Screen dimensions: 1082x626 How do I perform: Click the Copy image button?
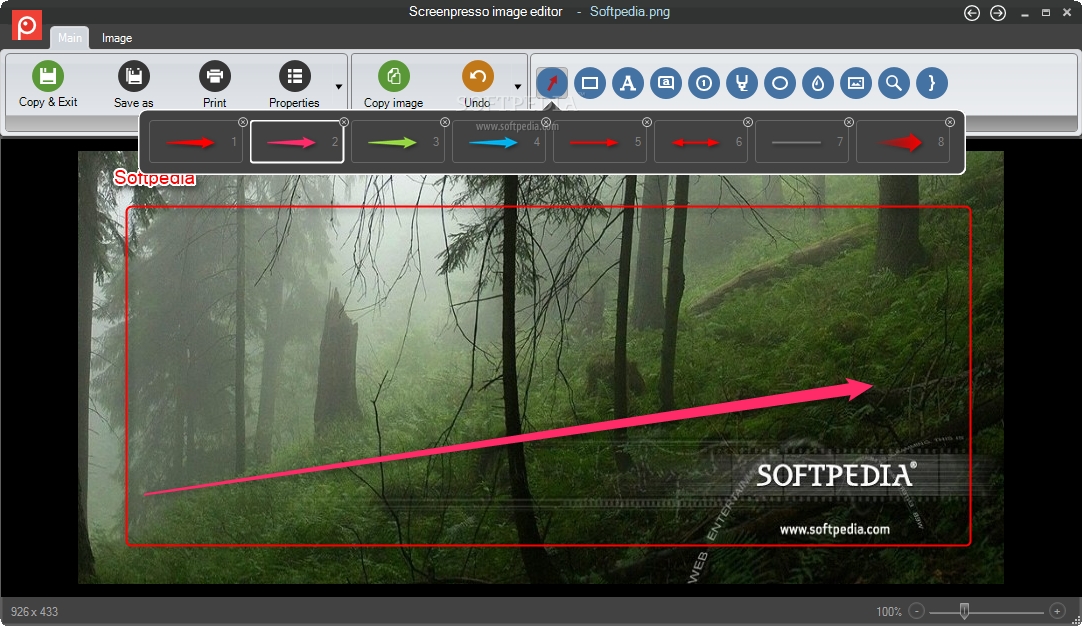[x=393, y=85]
